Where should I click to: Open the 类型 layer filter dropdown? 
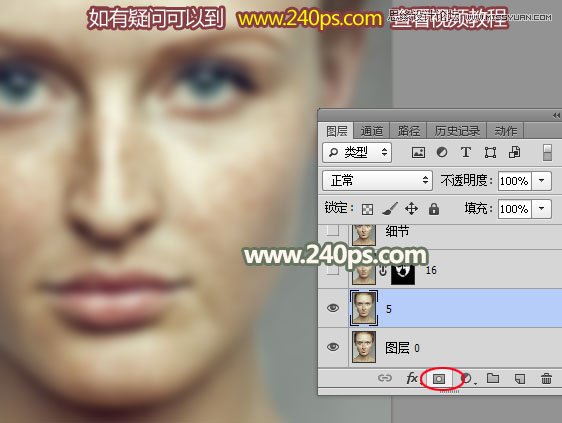(357, 153)
